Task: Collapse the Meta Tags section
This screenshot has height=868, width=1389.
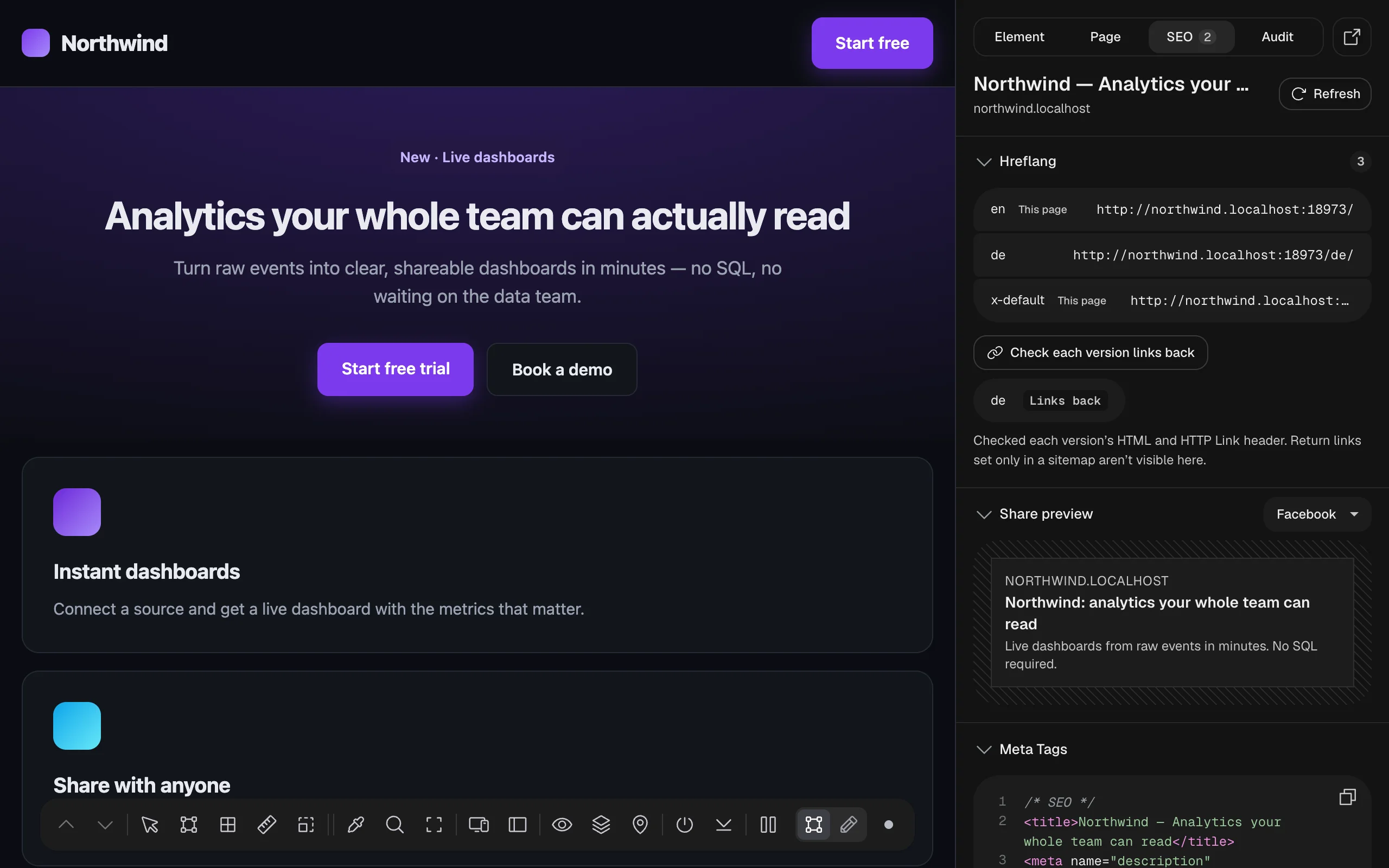Action: click(984, 750)
